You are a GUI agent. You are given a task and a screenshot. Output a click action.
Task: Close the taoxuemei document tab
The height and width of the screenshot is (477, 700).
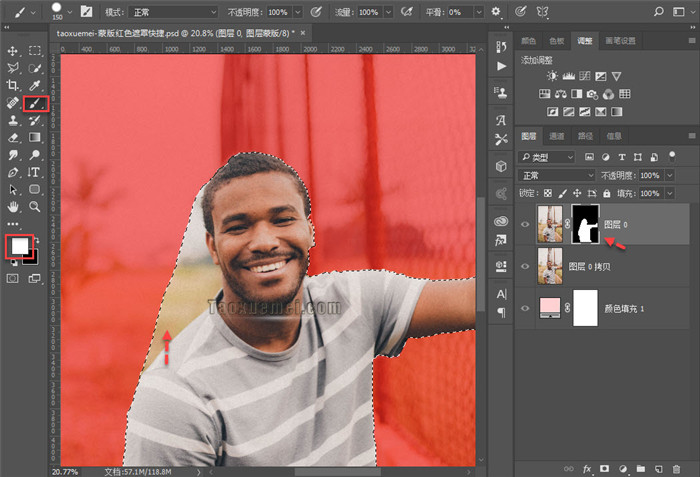coord(303,33)
